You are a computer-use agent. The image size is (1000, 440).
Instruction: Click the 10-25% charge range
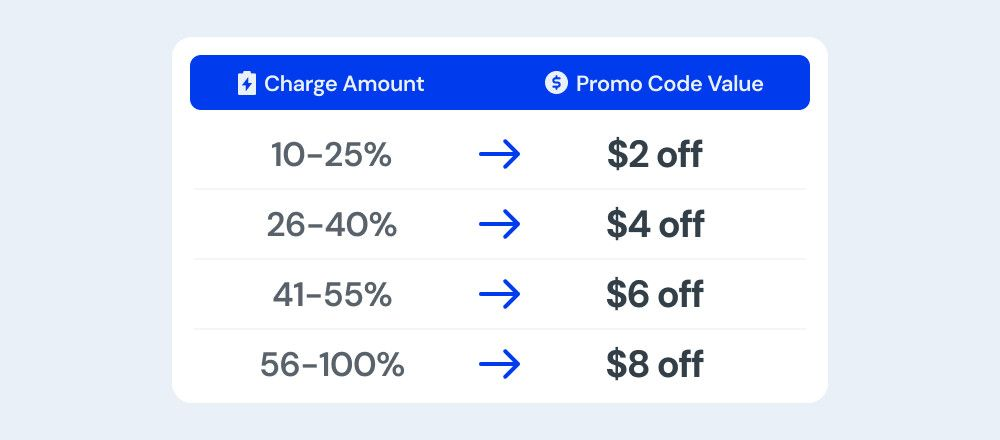332,155
